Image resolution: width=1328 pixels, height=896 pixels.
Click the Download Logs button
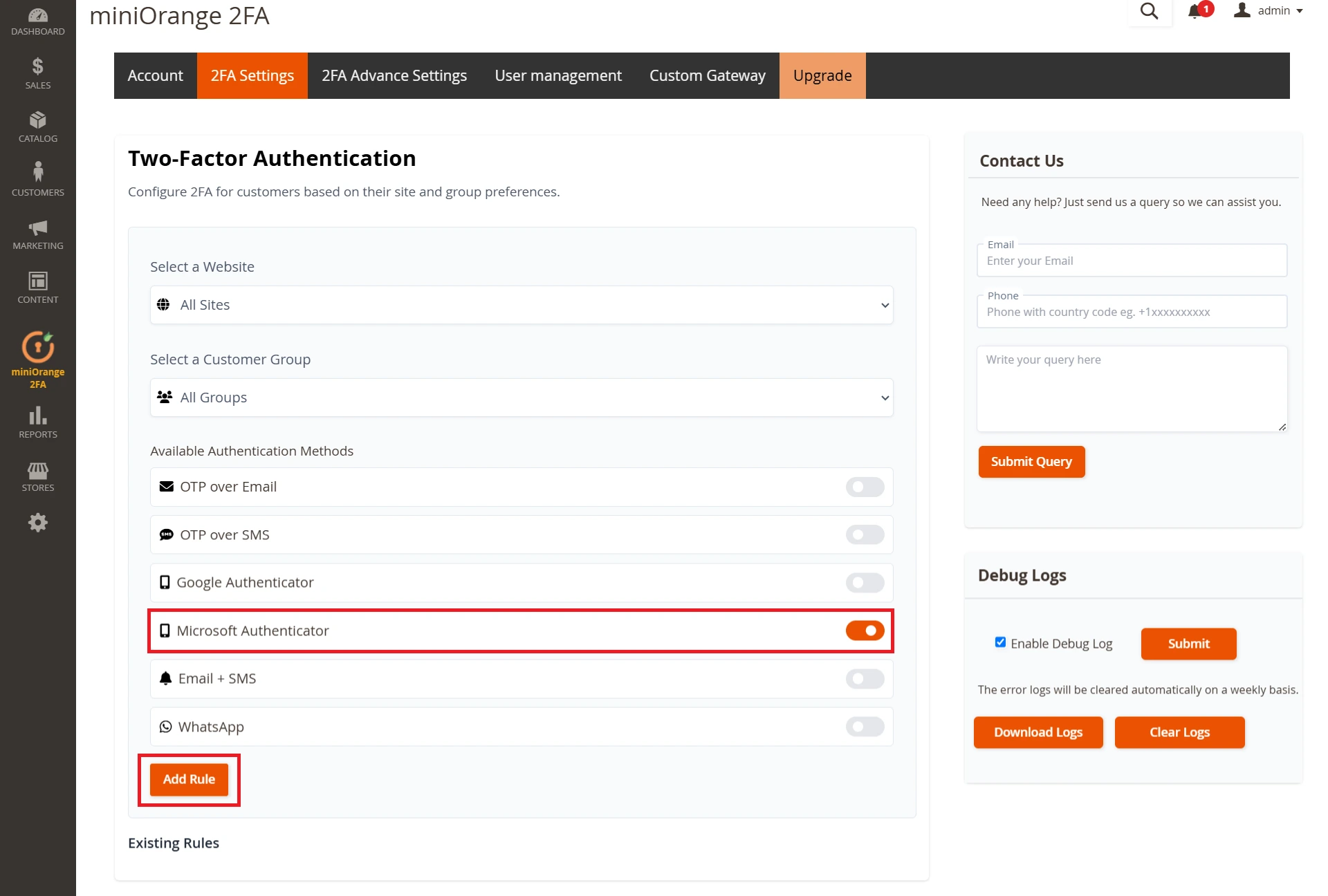[x=1038, y=732]
